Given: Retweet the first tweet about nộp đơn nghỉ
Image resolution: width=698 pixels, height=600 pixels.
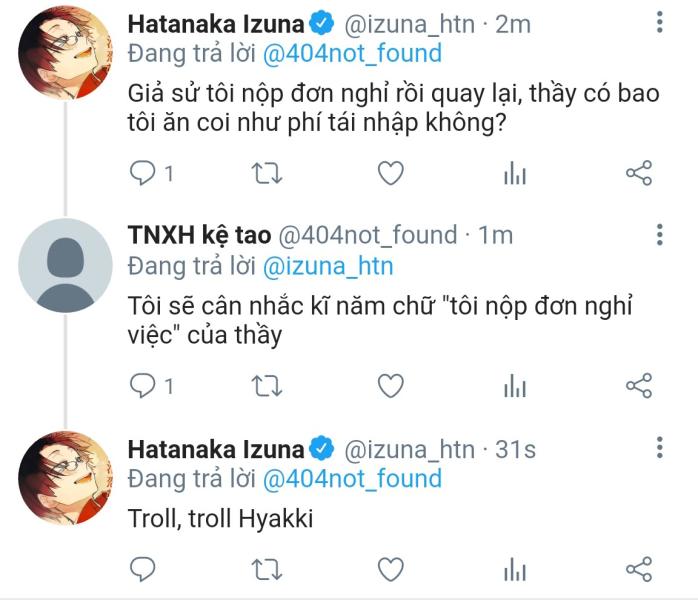Looking at the screenshot, I should 267,173.
